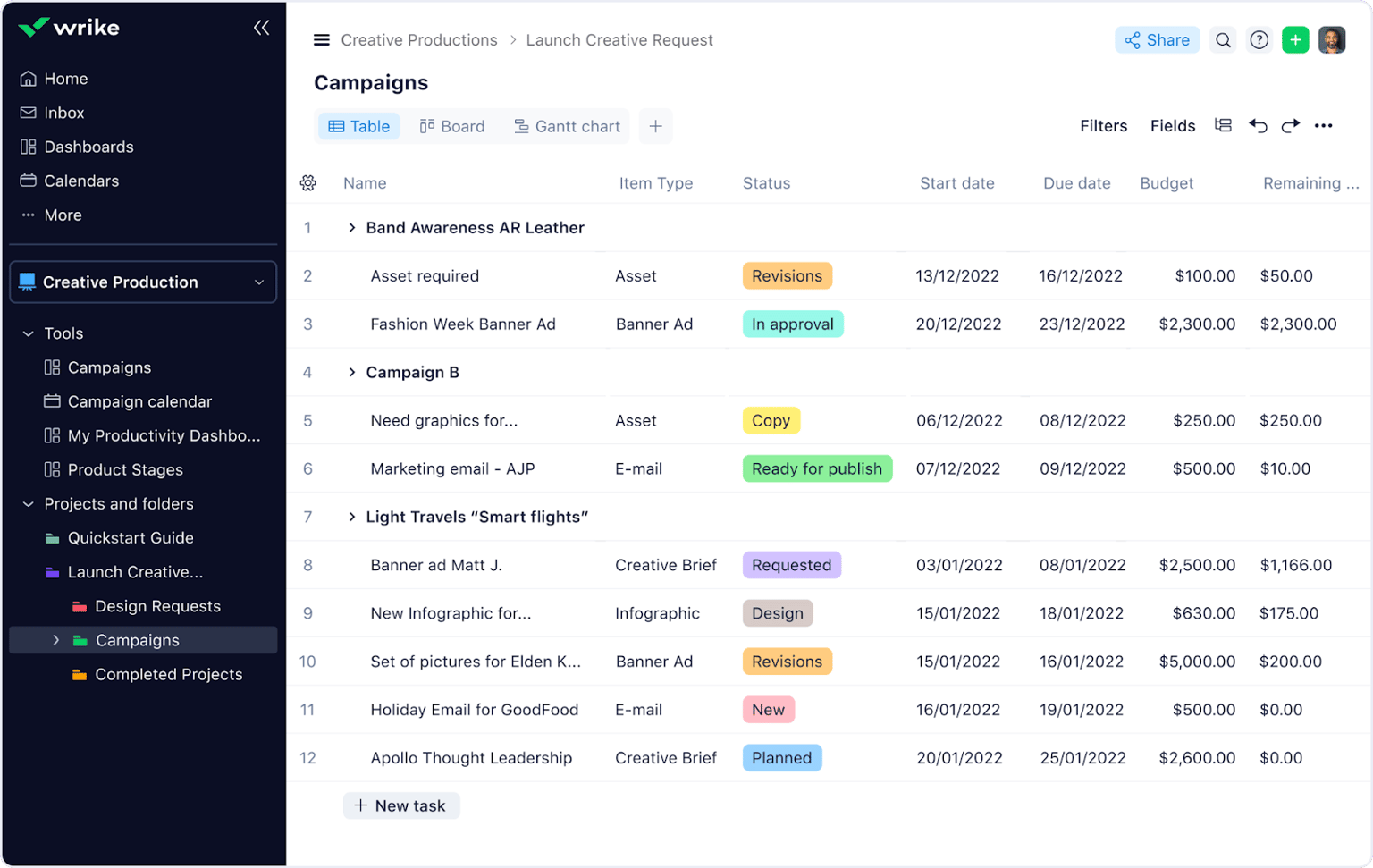Click the hierarchy view icon near Fields

click(x=1223, y=125)
